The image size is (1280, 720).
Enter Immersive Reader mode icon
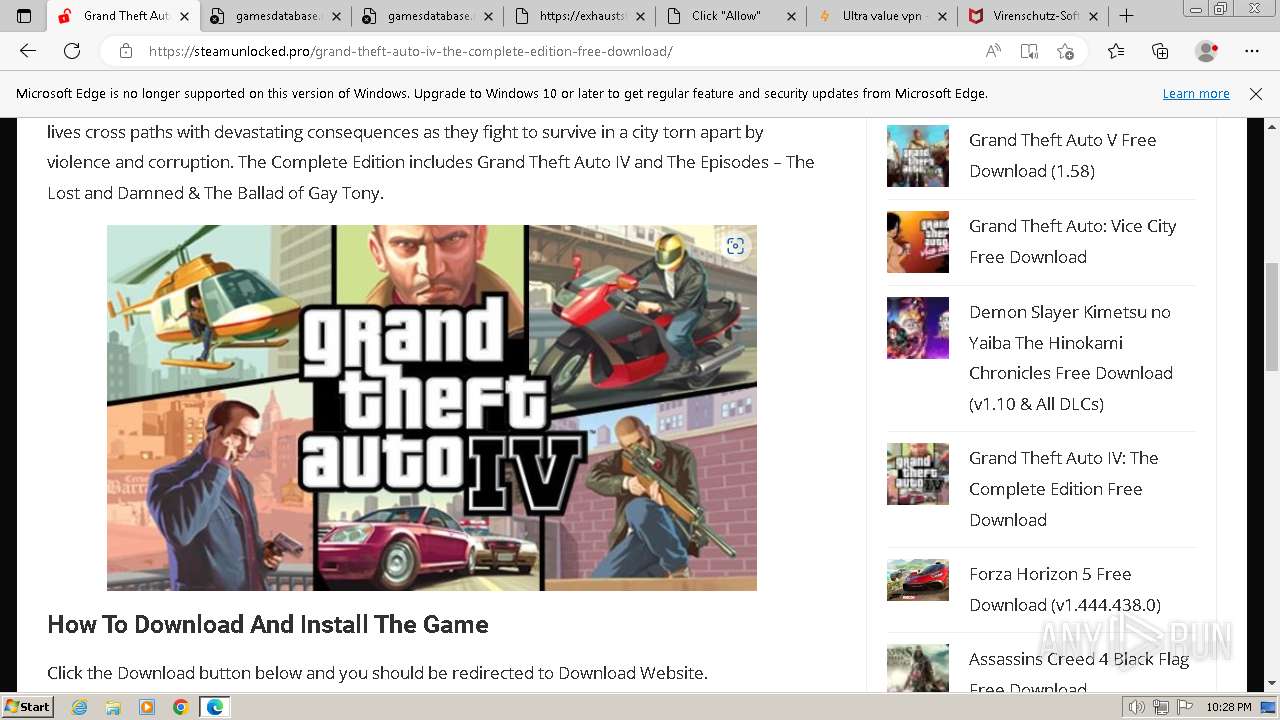pos(1029,51)
